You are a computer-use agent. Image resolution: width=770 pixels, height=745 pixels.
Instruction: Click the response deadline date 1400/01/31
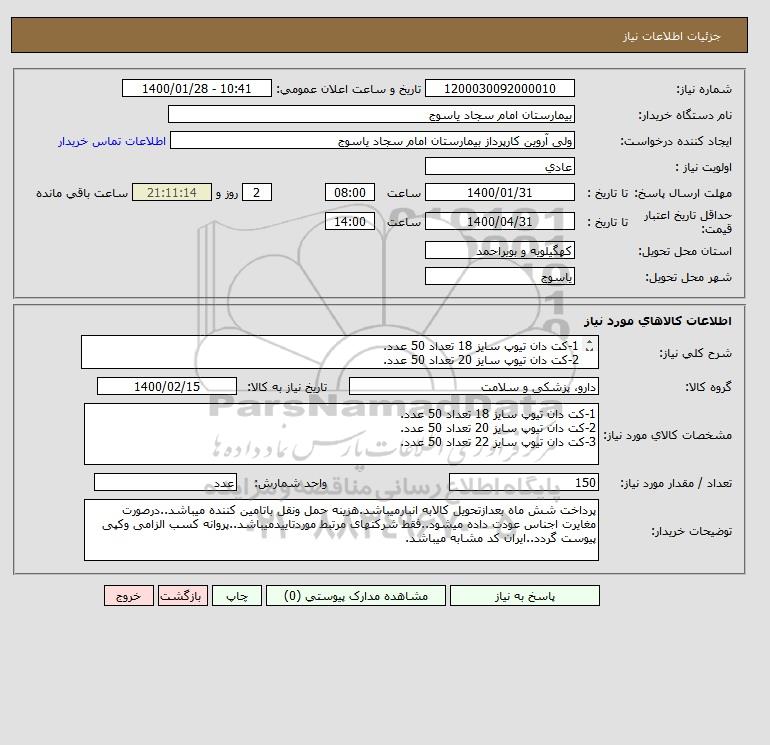pyautogui.click(x=499, y=193)
